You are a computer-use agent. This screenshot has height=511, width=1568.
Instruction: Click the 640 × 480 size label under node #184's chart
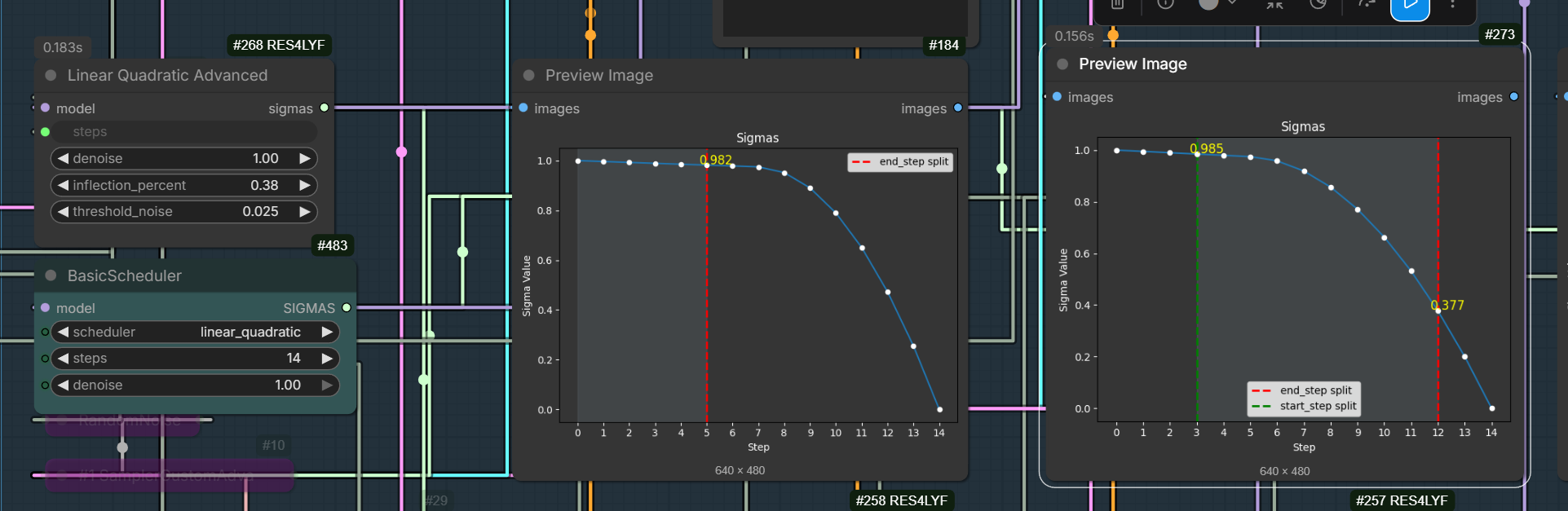point(740,470)
